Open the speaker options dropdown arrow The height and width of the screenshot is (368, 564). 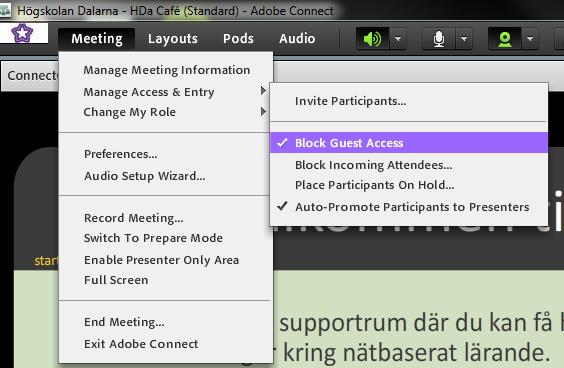pyautogui.click(x=398, y=38)
